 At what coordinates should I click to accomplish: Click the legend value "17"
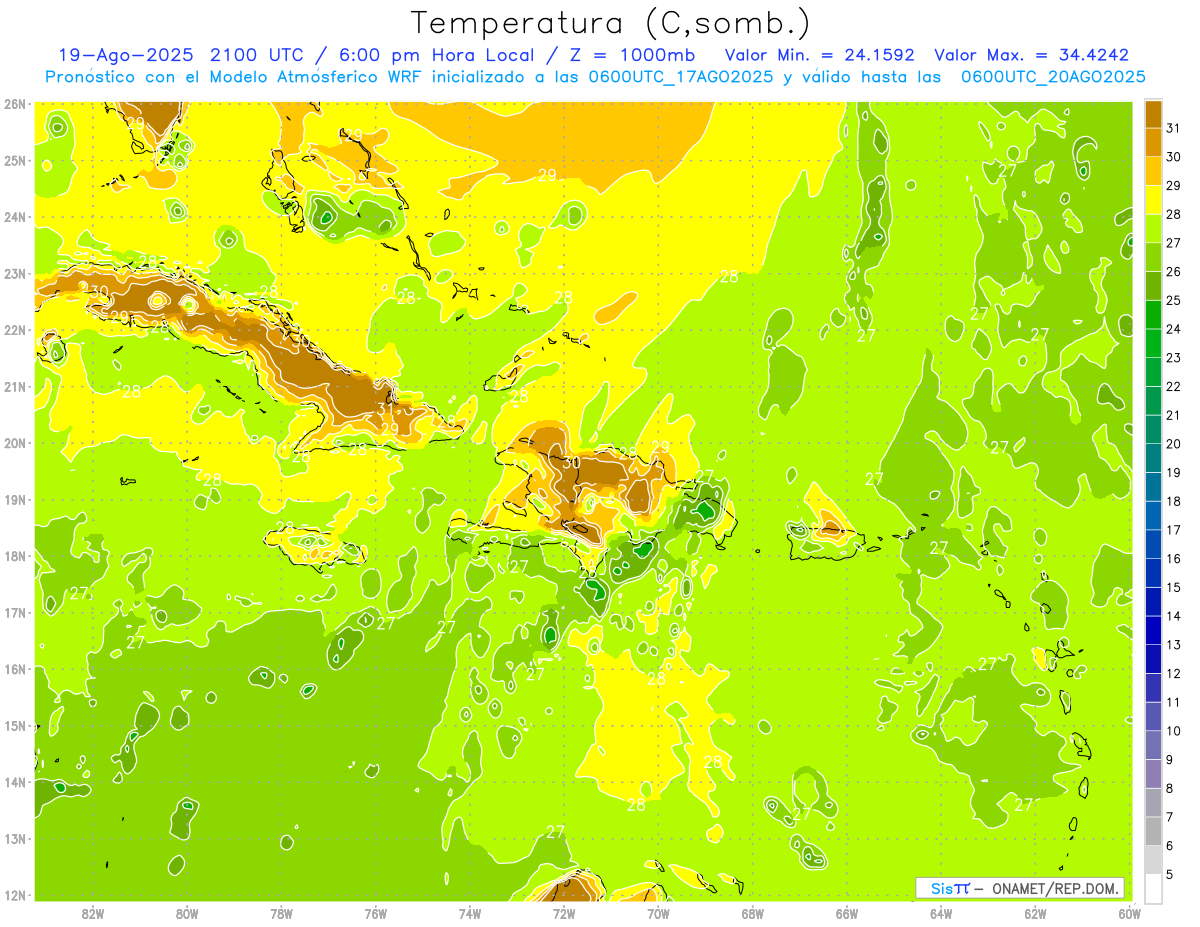coord(1174,530)
